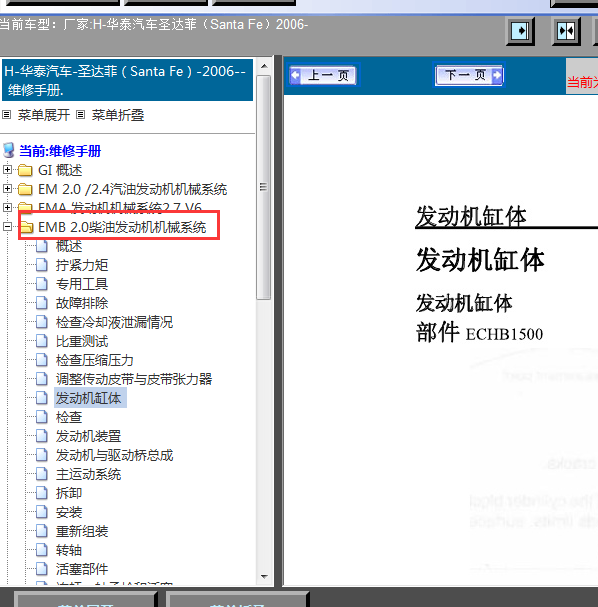This screenshot has width=598, height=607.
Task: Click the folder icon of GI 概述
Action: (26, 170)
